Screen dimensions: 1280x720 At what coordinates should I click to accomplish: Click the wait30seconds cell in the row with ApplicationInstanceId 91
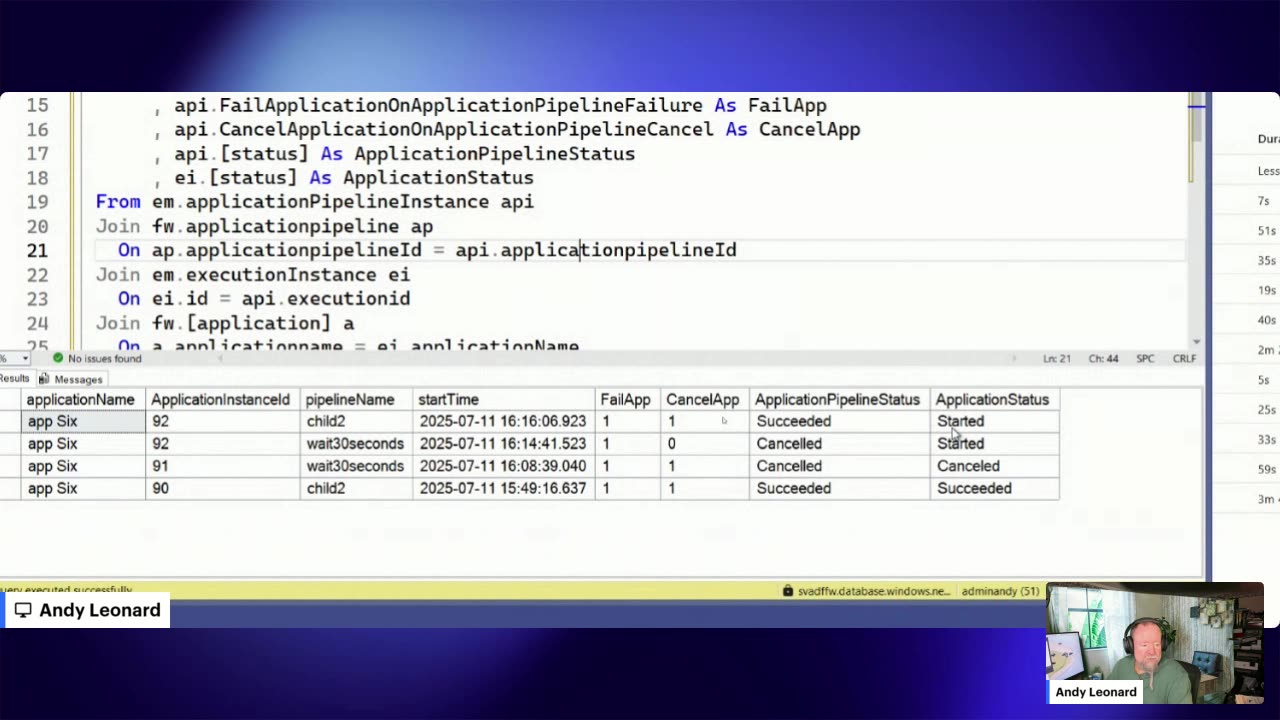point(356,466)
